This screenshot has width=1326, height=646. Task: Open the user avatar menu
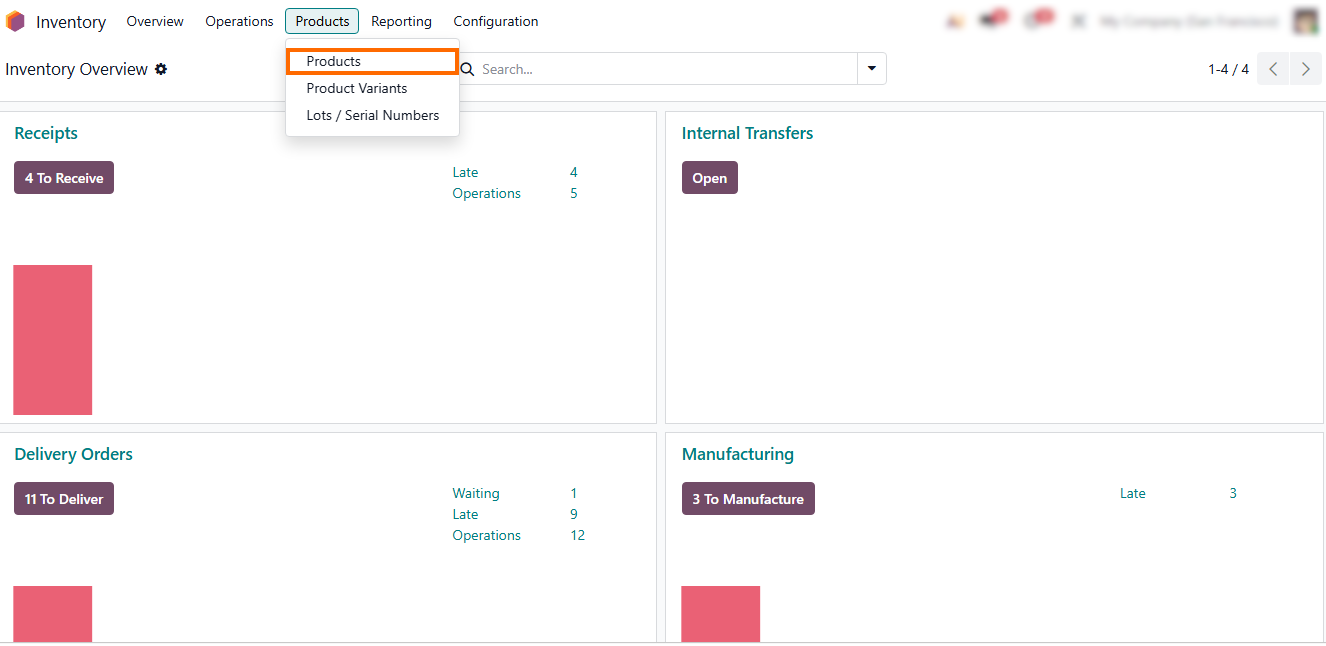point(1305,21)
